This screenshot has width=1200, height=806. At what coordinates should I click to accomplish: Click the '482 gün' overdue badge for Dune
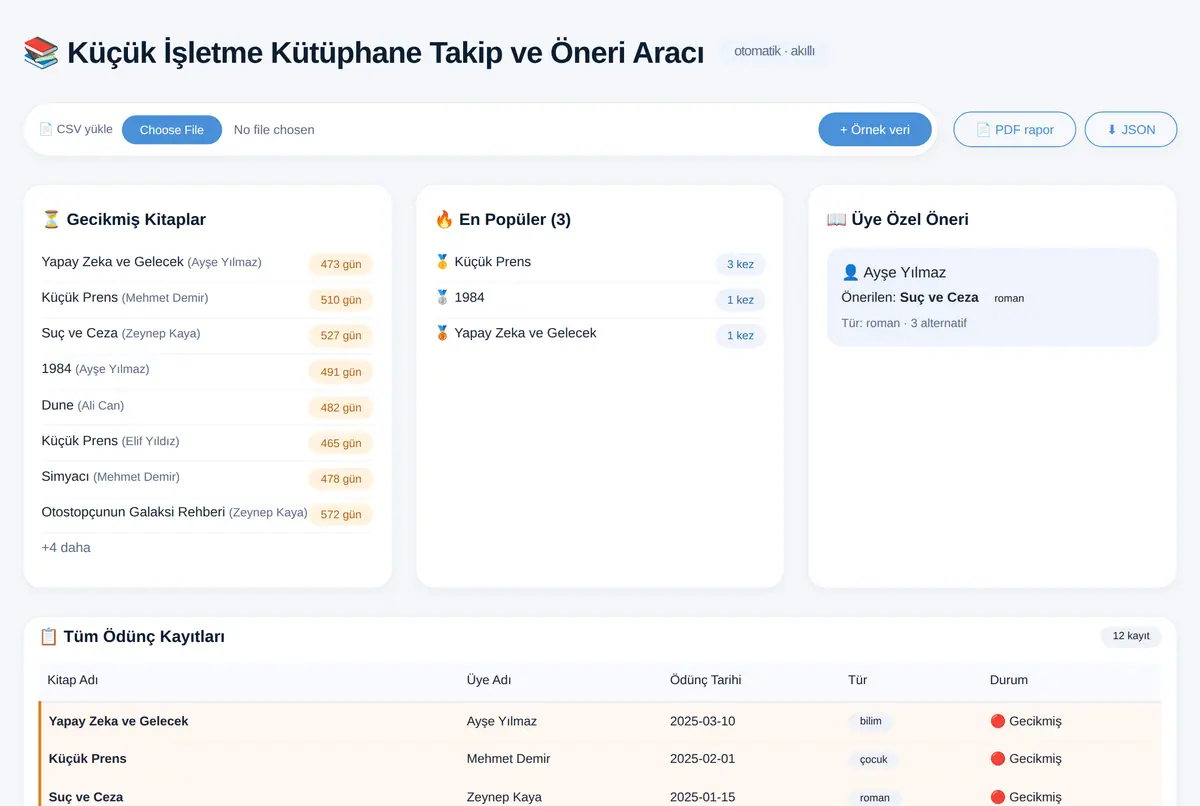coord(341,408)
